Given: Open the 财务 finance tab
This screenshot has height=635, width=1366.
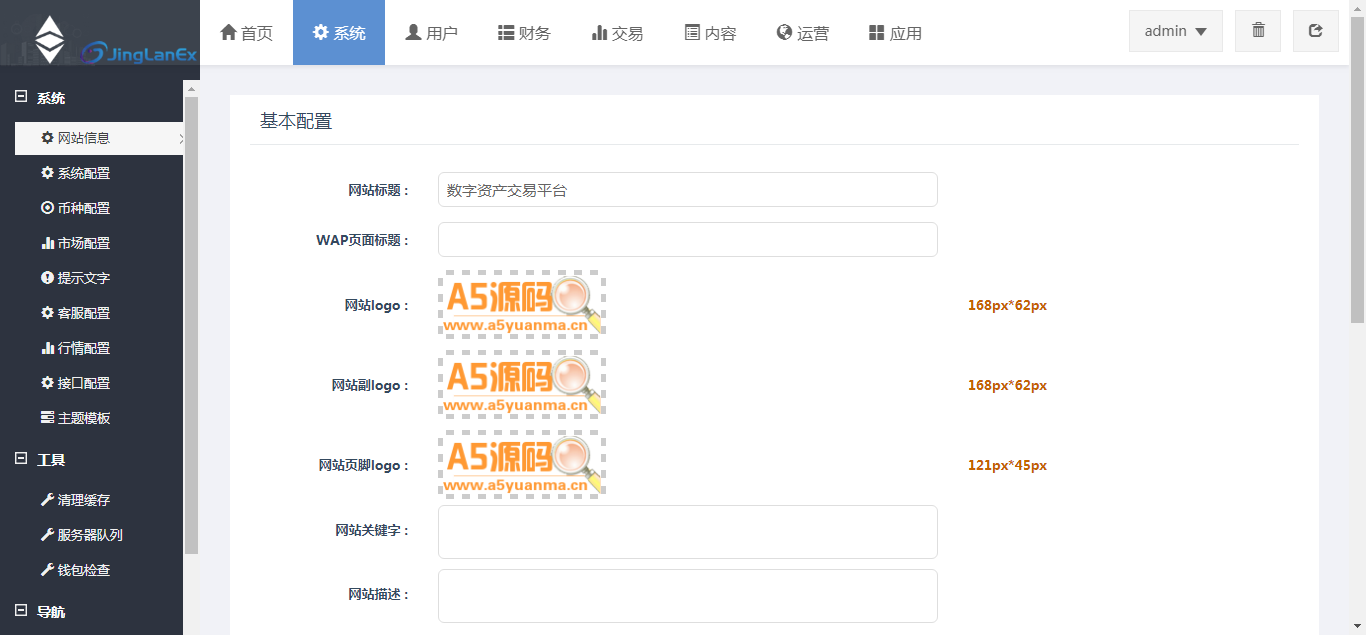Looking at the screenshot, I should pyautogui.click(x=524, y=33).
